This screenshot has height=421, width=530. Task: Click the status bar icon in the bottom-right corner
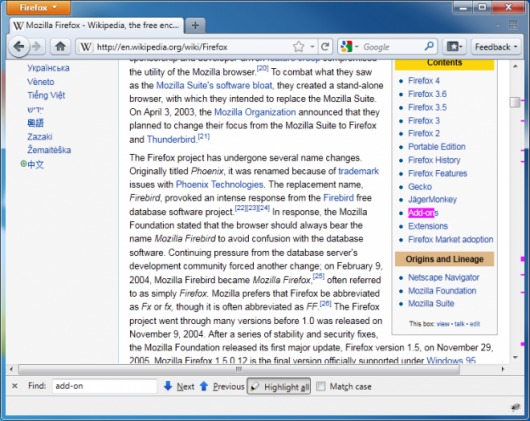[x=515, y=407]
